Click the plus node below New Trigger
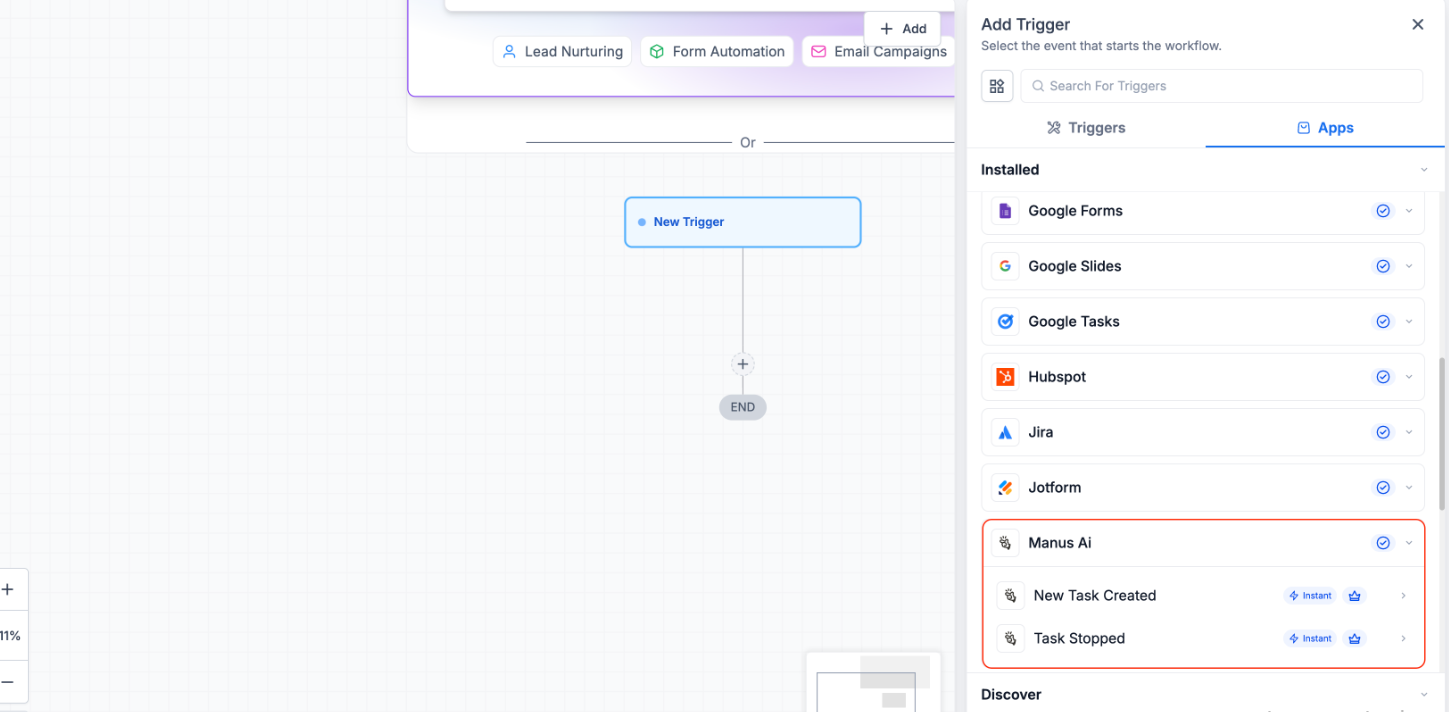1449x712 pixels. point(742,364)
